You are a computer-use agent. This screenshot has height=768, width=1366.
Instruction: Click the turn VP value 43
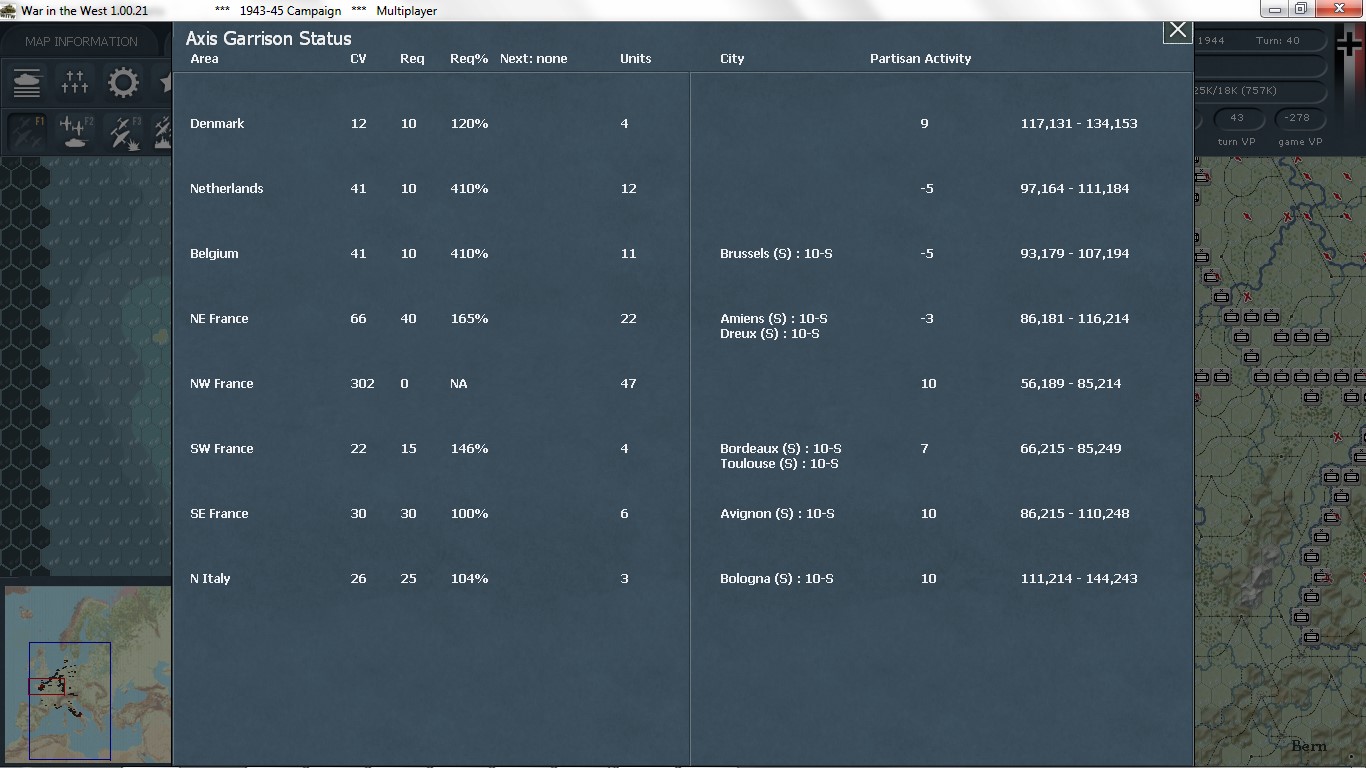tap(1237, 118)
